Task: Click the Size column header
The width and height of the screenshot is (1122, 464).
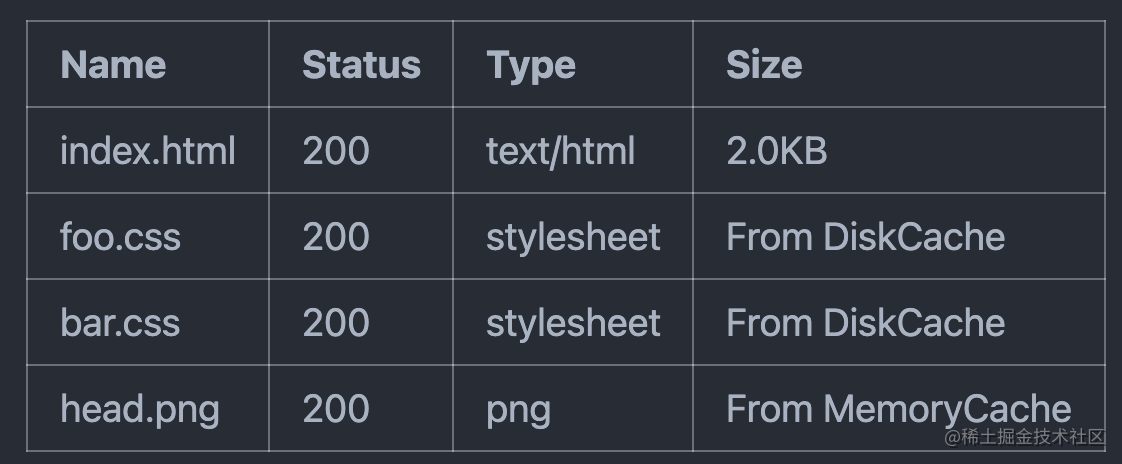Action: [764, 65]
